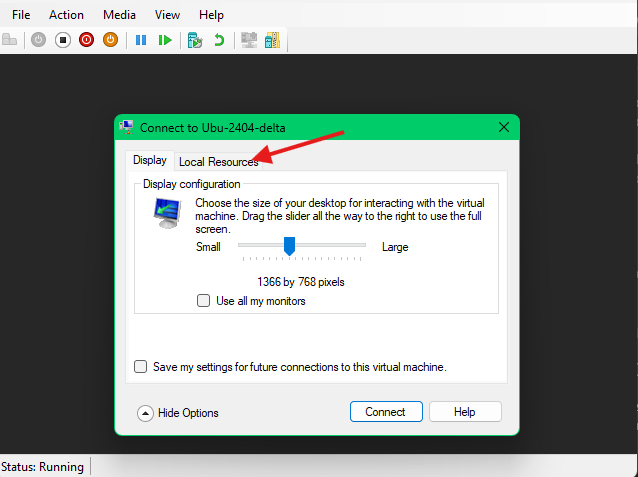638x477 pixels.
Task: Click the orange Save state toolbar icon
Action: point(111,40)
